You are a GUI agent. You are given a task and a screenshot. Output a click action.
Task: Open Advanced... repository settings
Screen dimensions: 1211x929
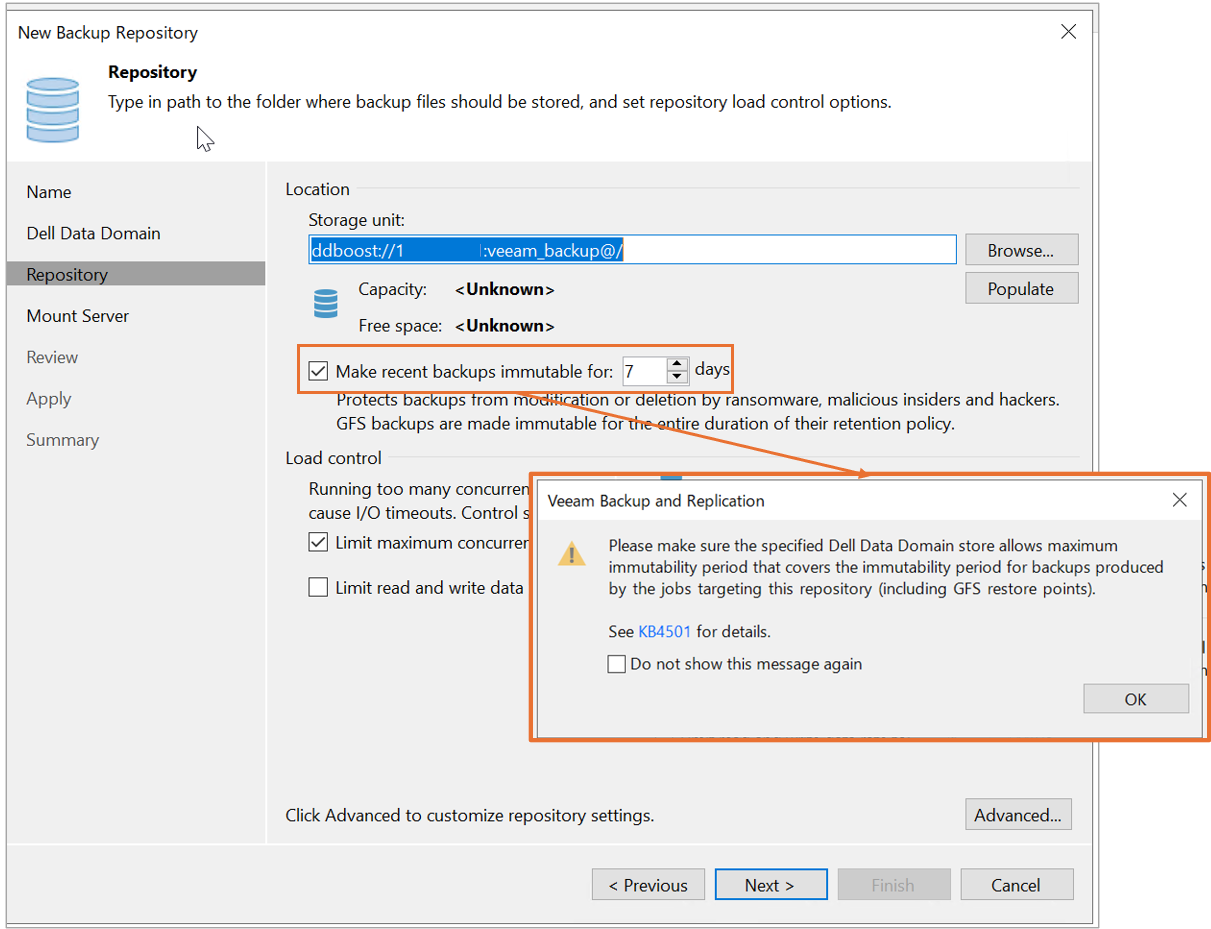1018,815
